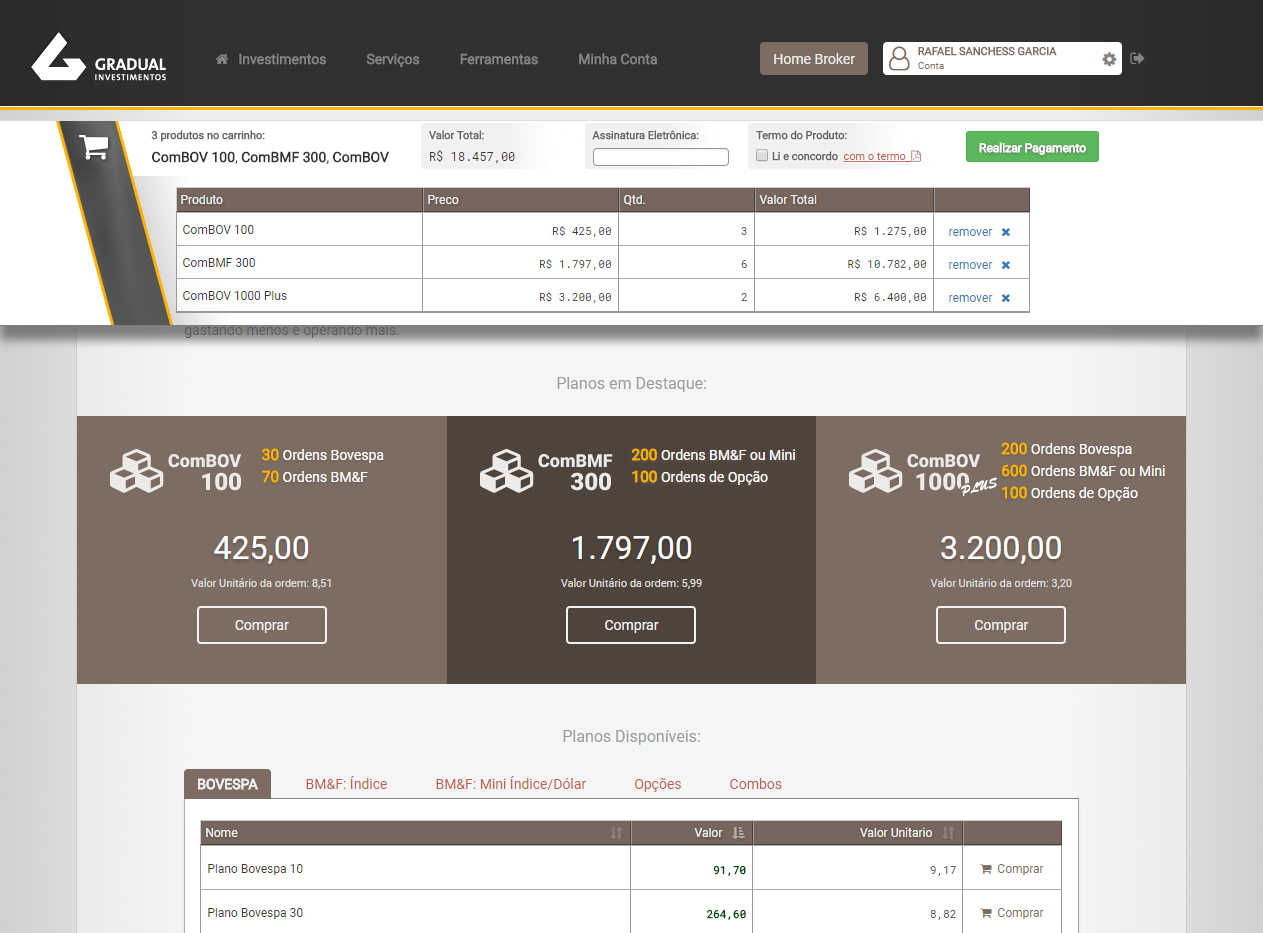Sort plans by Valor Unitario column
This screenshot has width=1263, height=933.
(948, 833)
